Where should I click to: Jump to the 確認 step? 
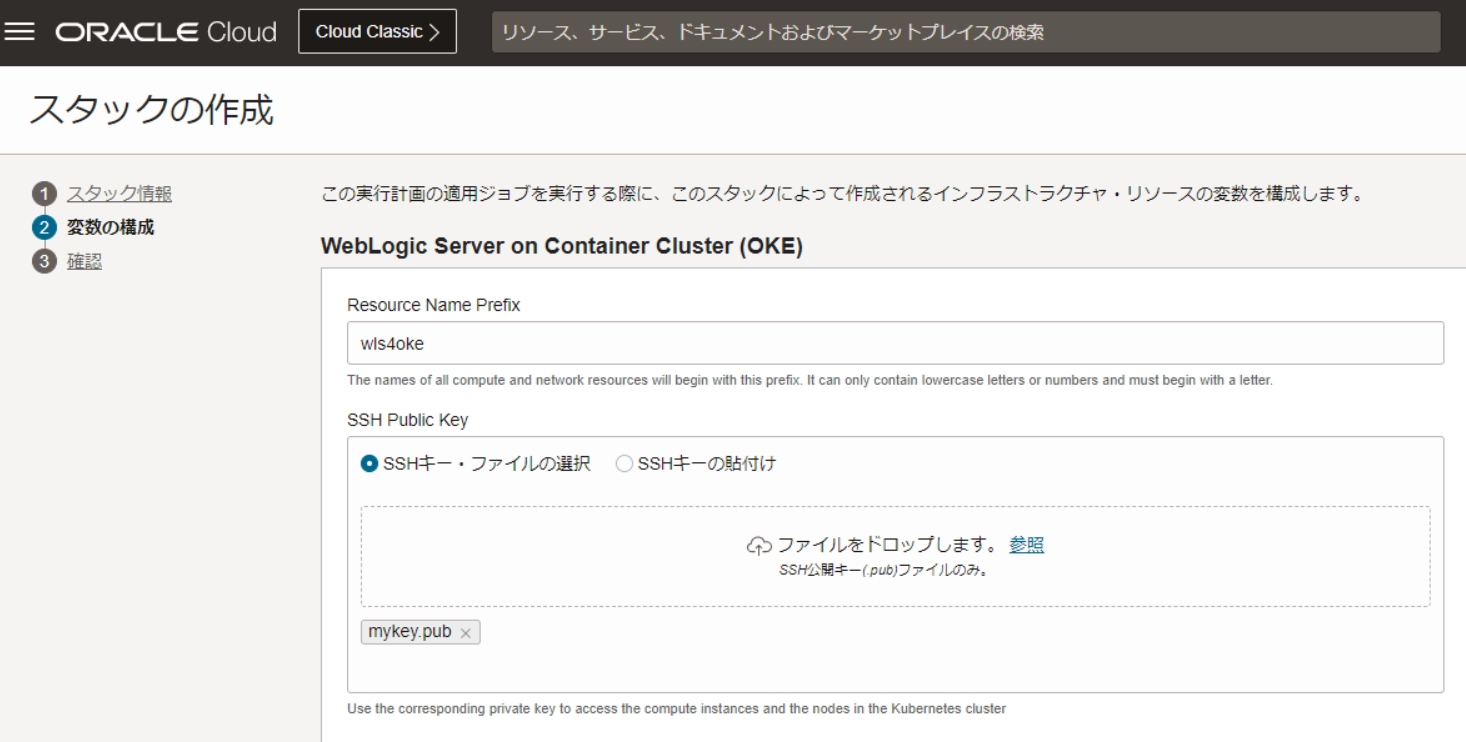tap(84, 262)
